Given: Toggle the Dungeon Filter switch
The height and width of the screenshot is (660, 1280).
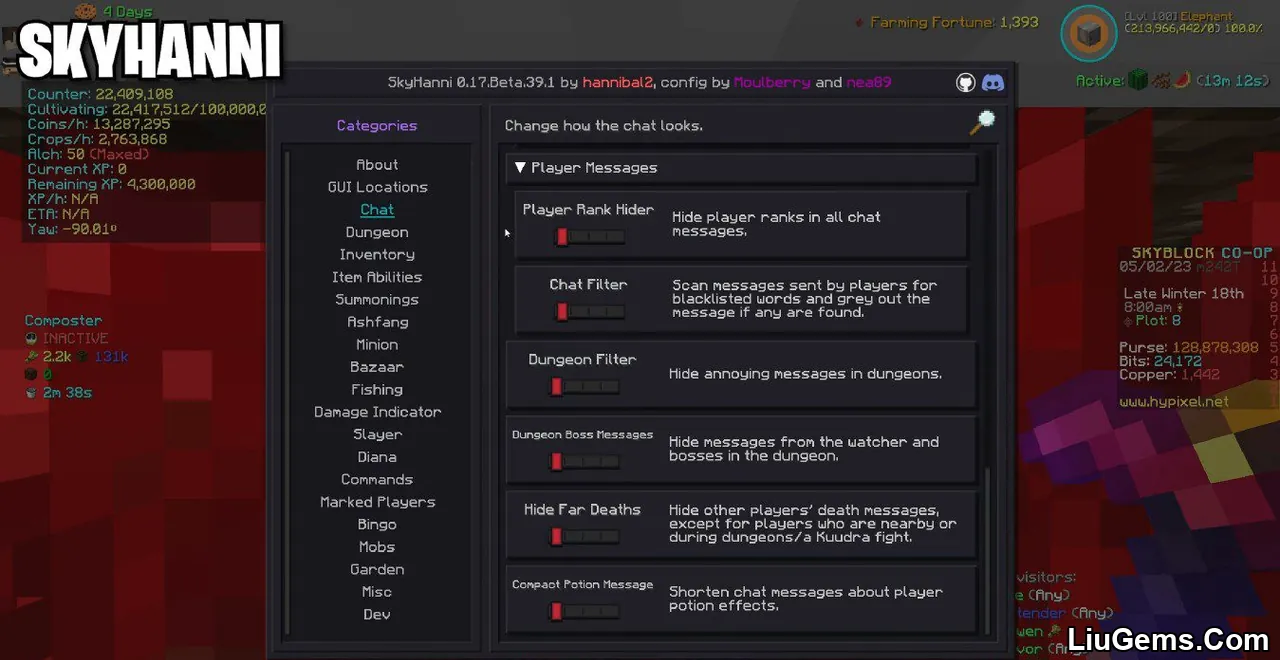Looking at the screenshot, I should (x=585, y=387).
